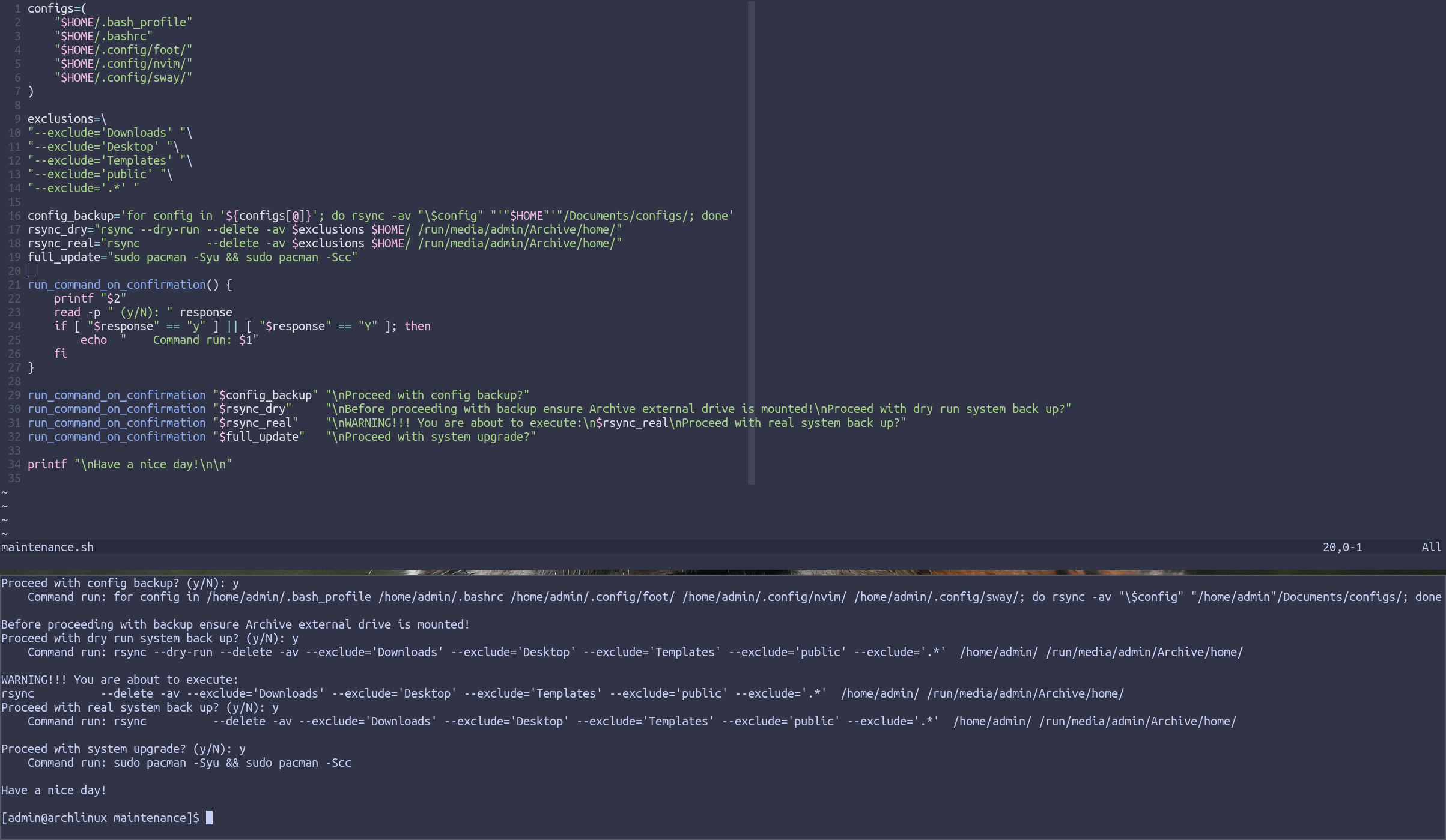Click line 30 "$rsync_dry" argument

252,409
